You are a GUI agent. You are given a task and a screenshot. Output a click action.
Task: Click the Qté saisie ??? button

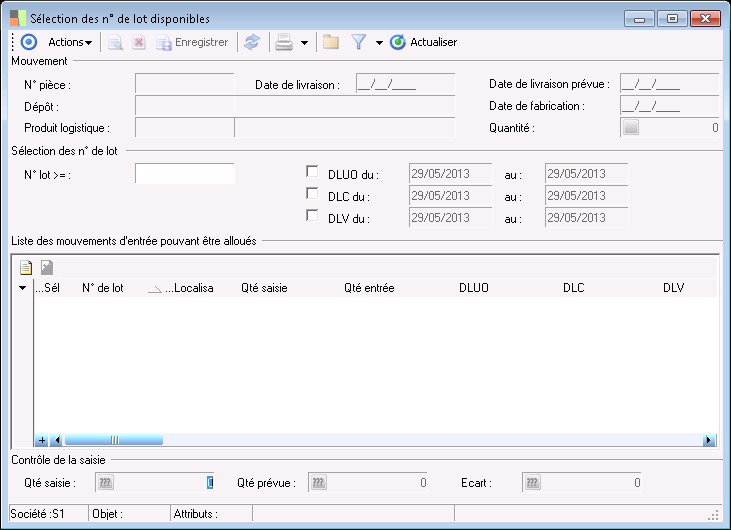click(105, 482)
